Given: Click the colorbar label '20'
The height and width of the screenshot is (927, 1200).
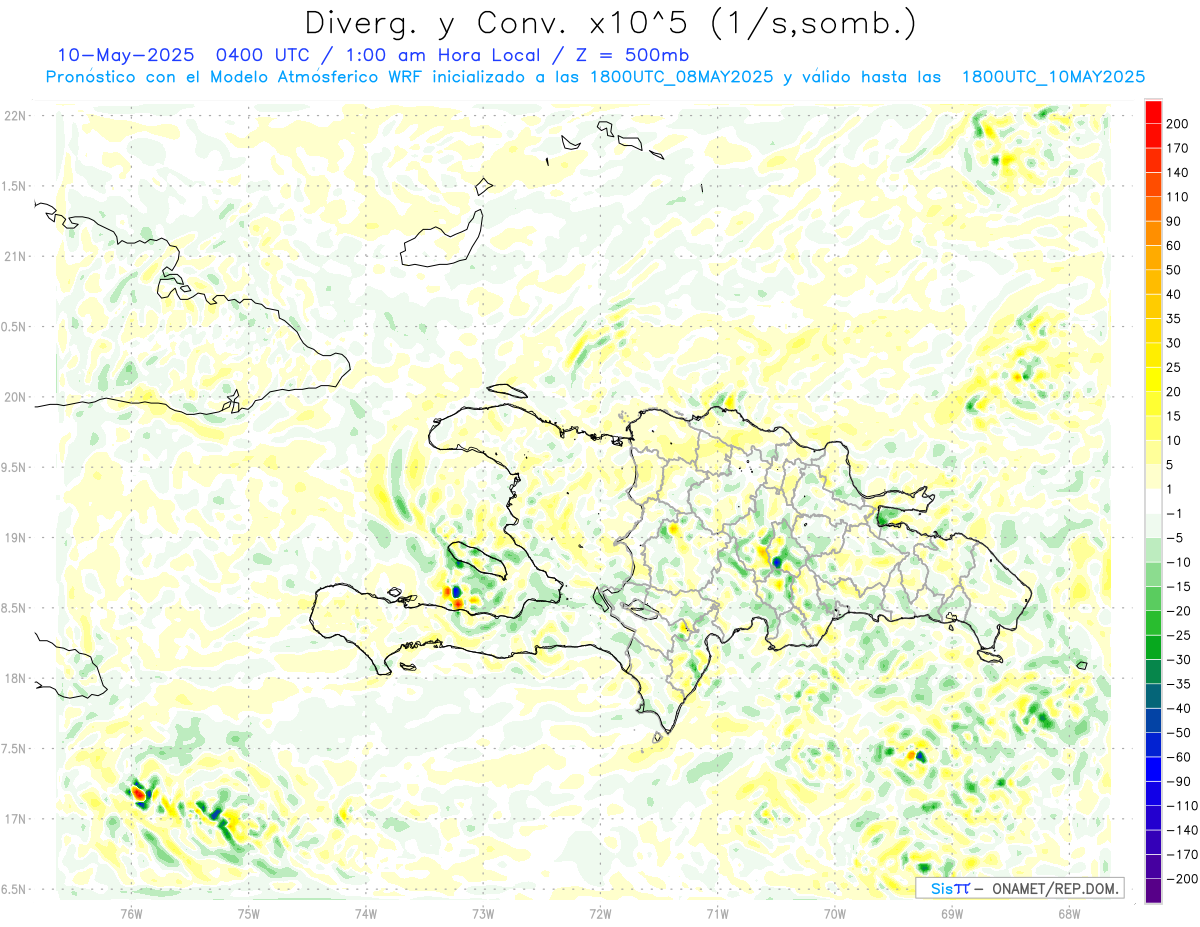Looking at the screenshot, I should tap(1174, 392).
